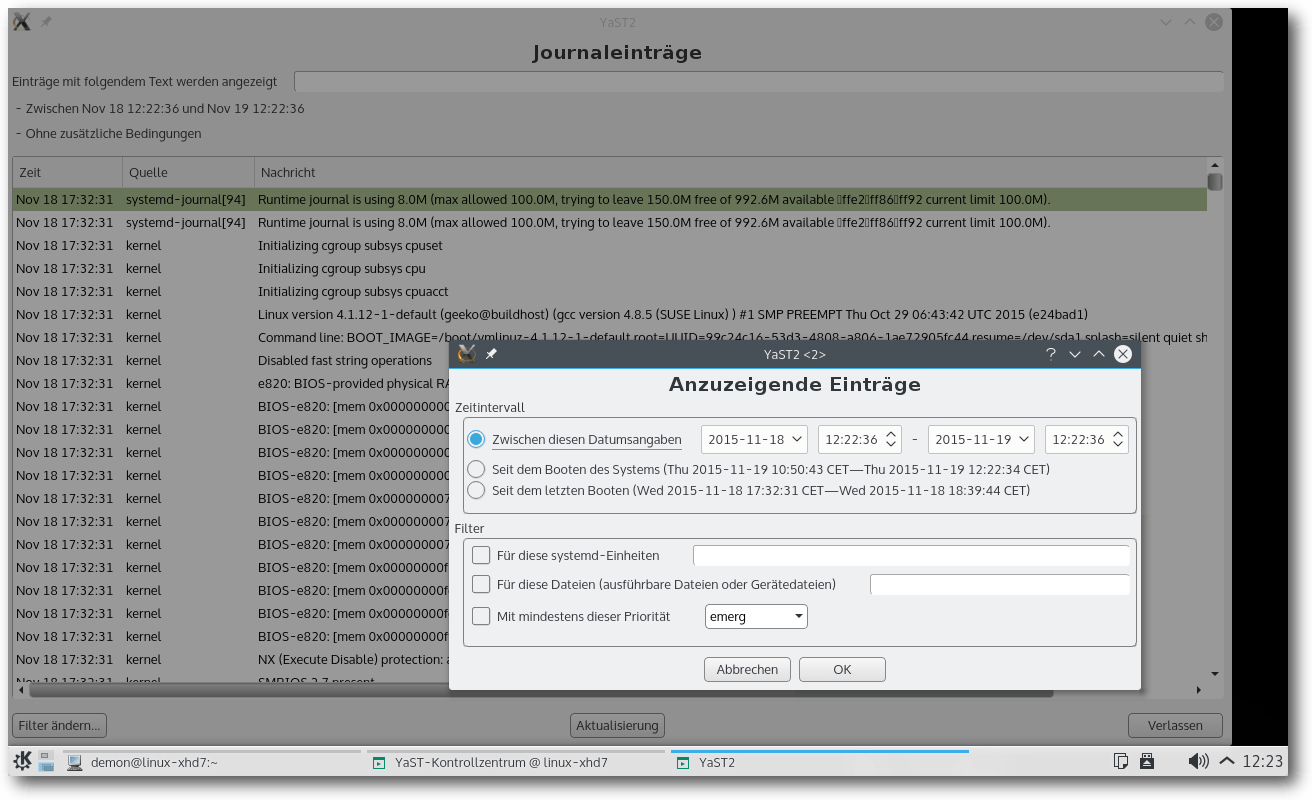Click the journal list scroll-up arrow
The image size is (1312, 800).
[x=1215, y=164]
